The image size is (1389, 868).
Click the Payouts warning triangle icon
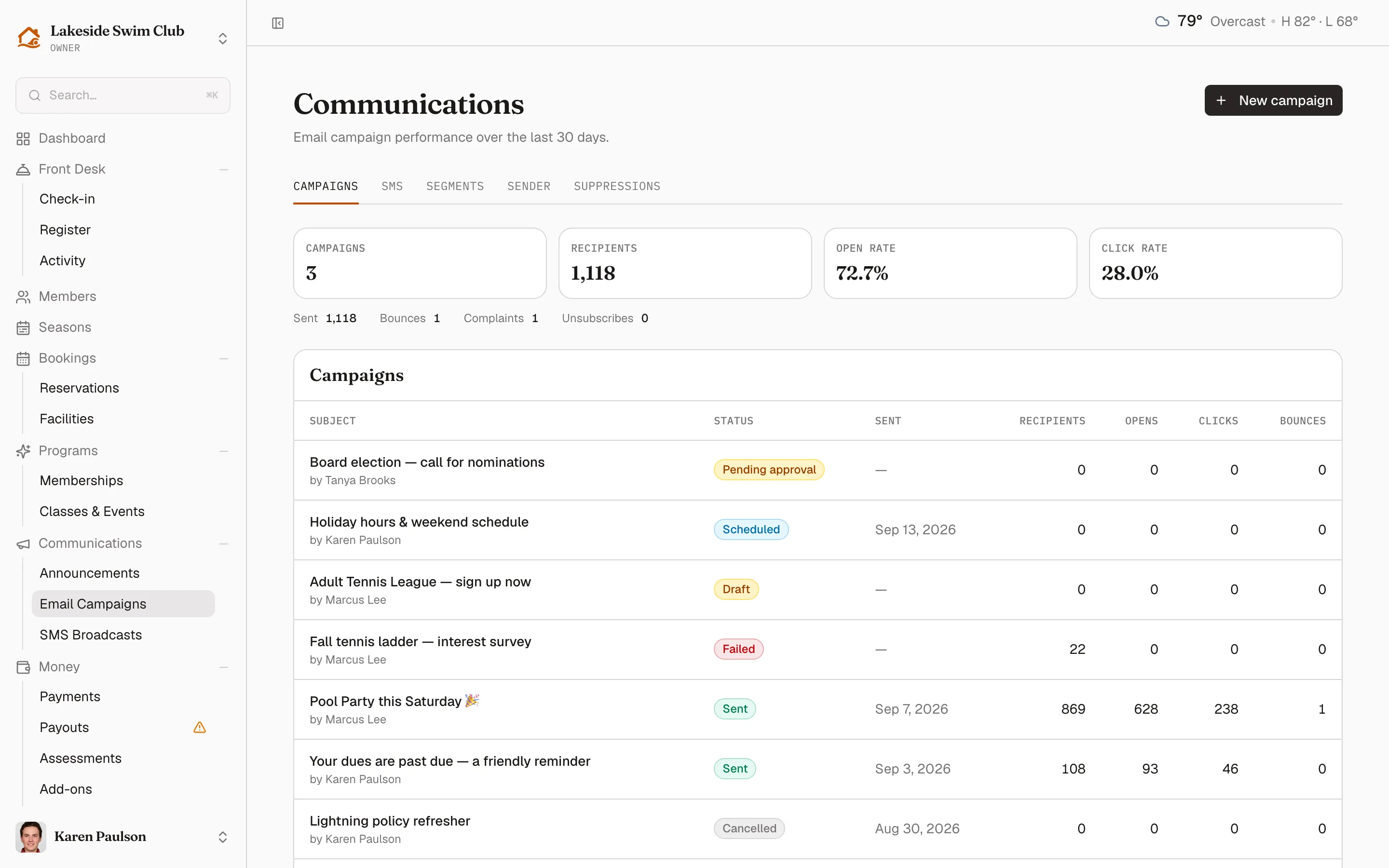pos(200,727)
